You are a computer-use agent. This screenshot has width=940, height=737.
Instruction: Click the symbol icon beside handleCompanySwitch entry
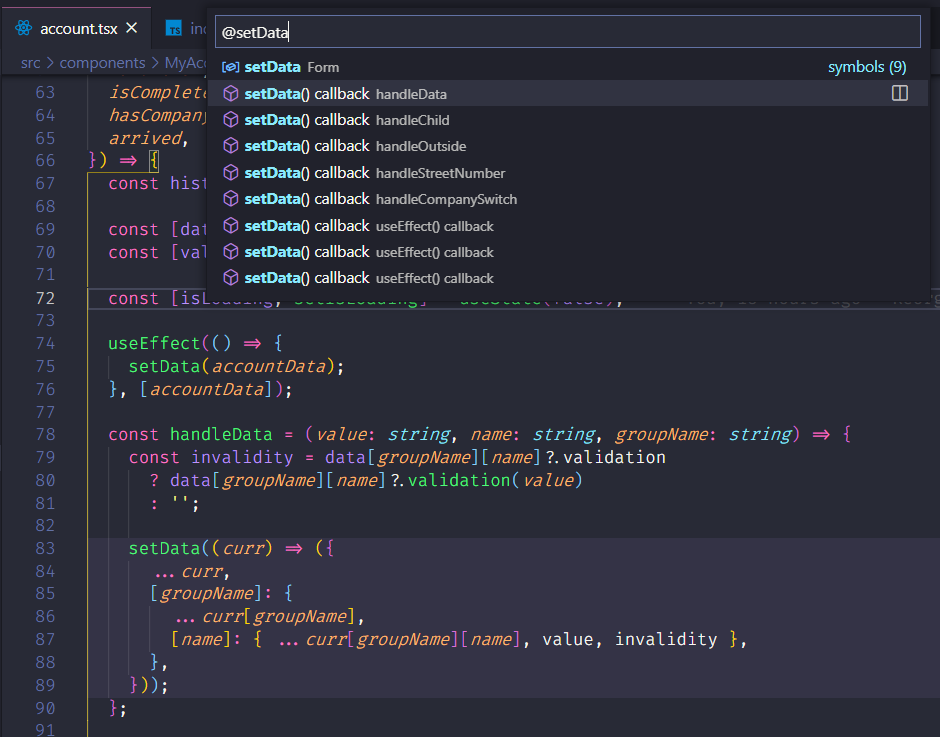coord(231,198)
